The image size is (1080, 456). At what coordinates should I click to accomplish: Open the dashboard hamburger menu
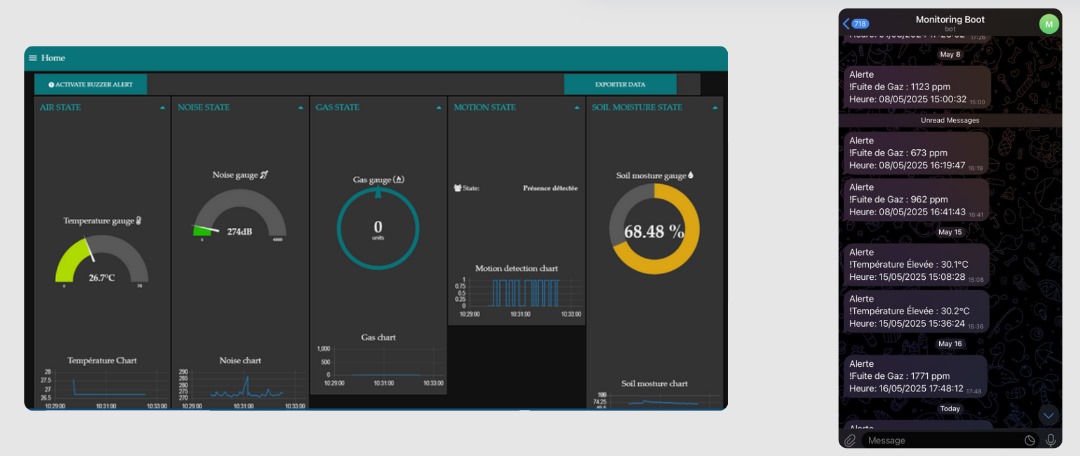coord(32,58)
